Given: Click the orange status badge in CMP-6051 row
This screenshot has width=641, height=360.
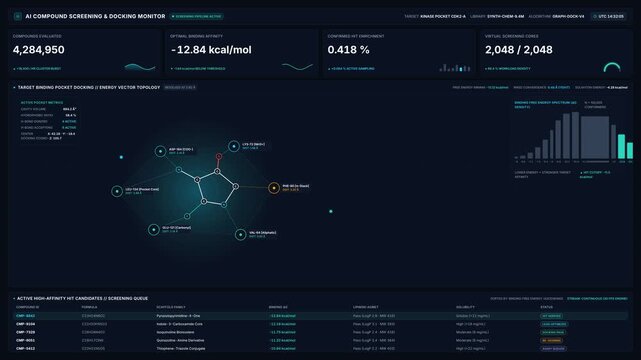Looking at the screenshot, I should (x=551, y=340).
